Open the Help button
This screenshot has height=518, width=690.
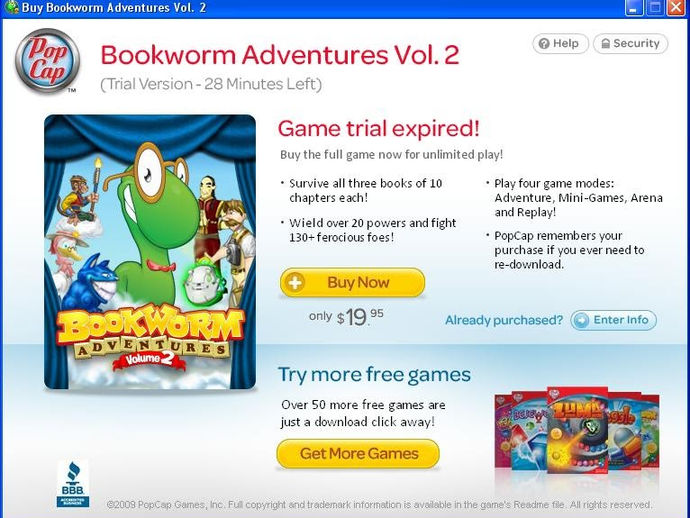click(560, 44)
